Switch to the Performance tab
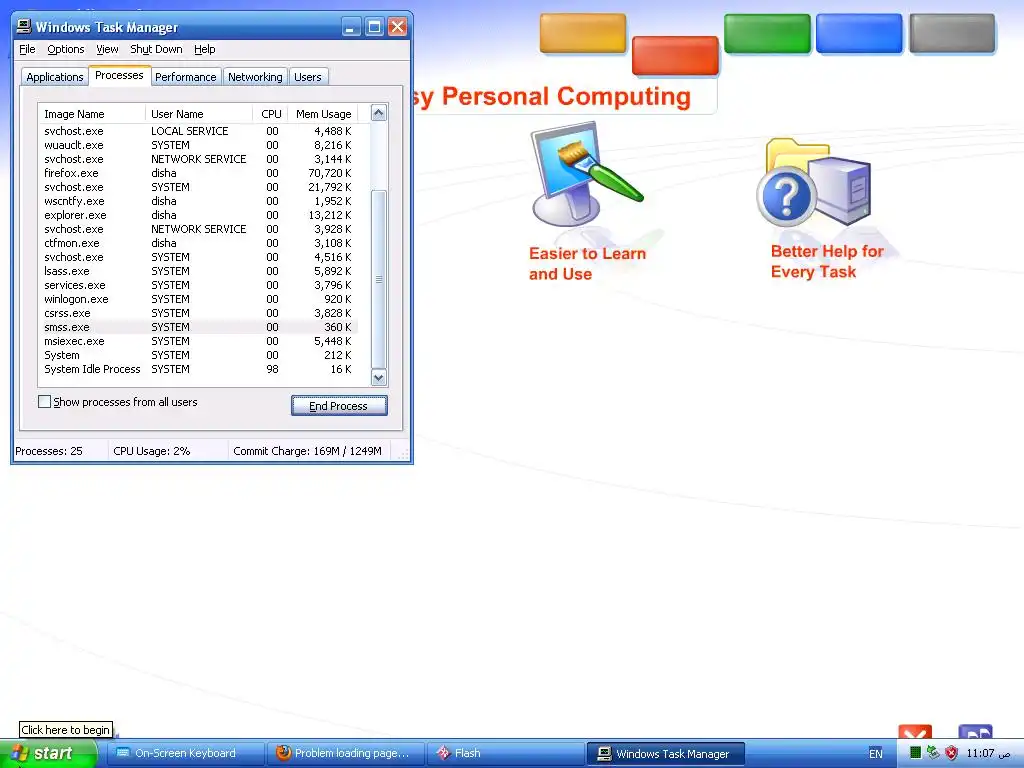Image resolution: width=1024 pixels, height=768 pixels. (185, 77)
